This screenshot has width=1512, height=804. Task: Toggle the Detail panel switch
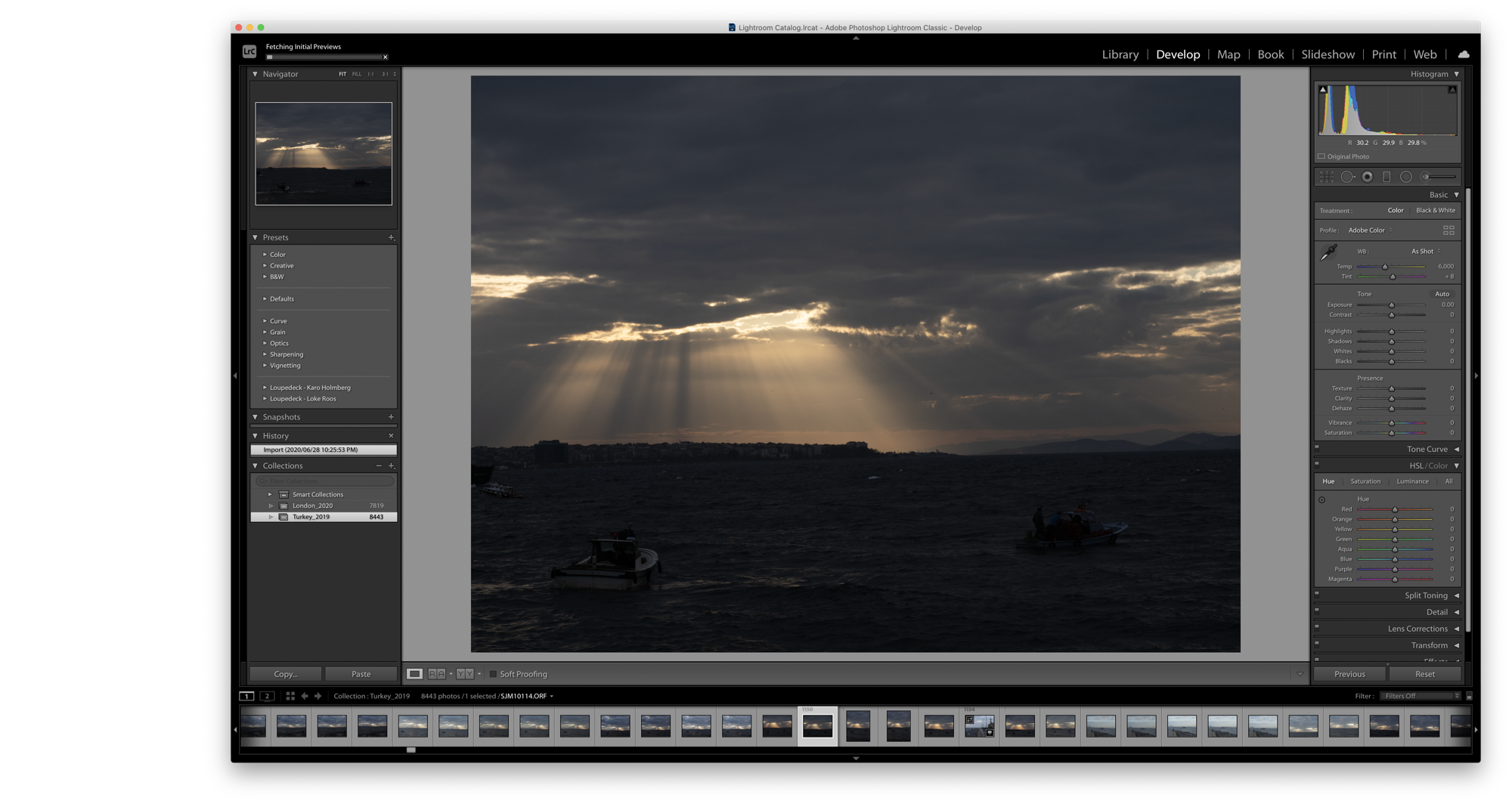[x=1317, y=611]
